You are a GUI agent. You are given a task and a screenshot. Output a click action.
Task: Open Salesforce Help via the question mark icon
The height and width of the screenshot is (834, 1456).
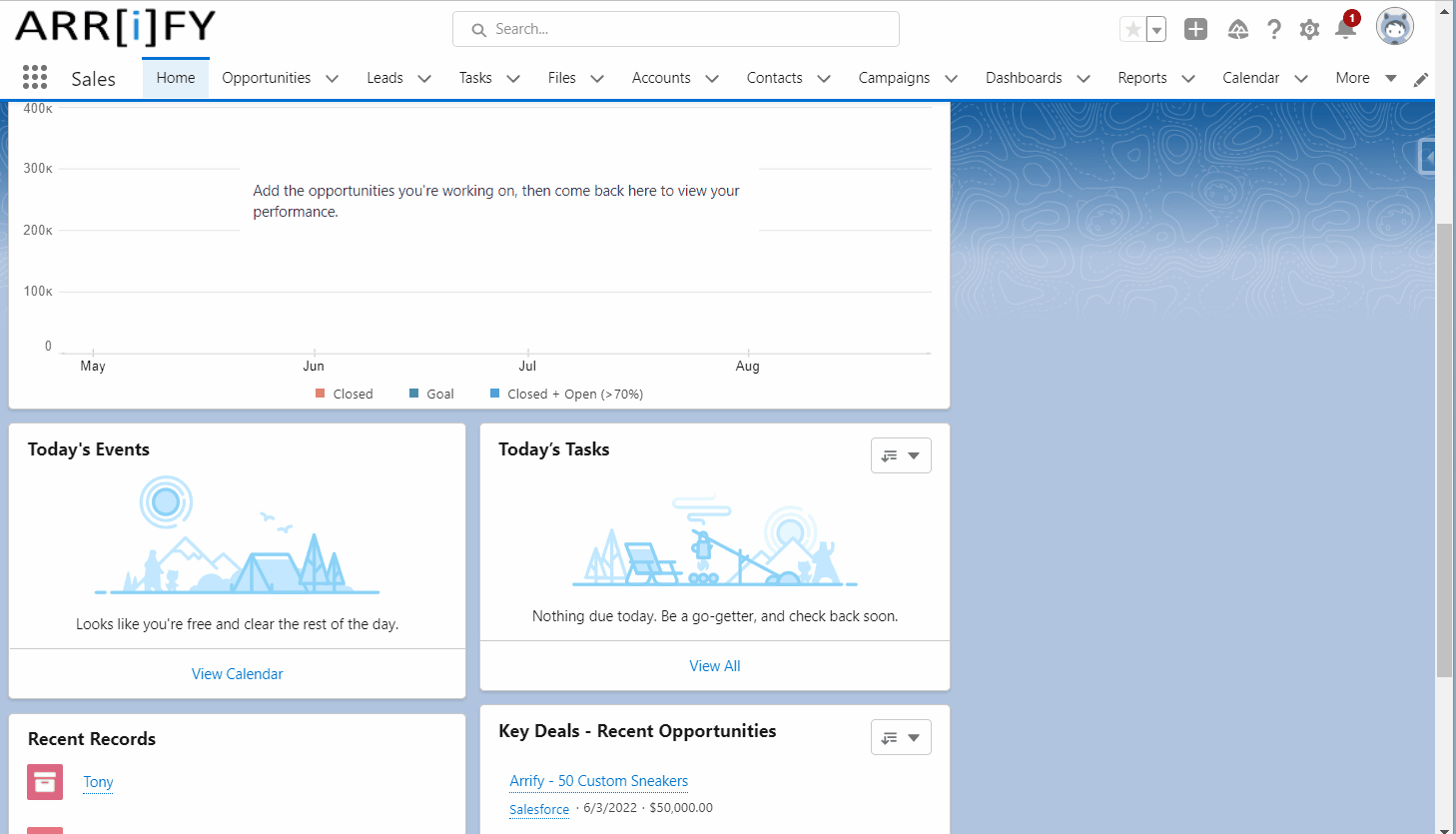(1273, 29)
